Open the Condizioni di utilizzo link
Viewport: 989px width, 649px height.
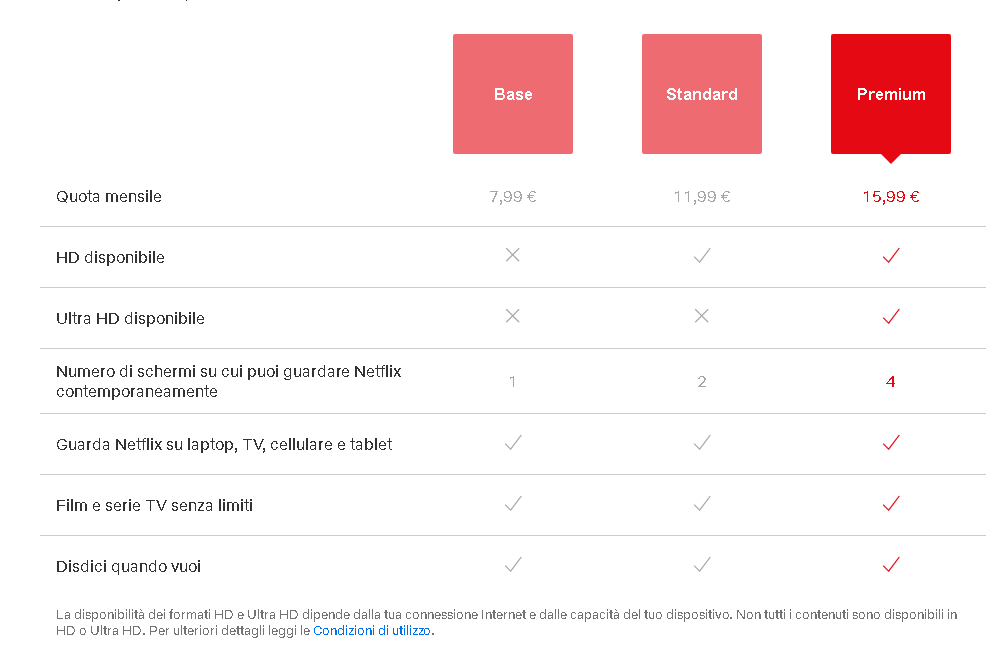coord(372,630)
